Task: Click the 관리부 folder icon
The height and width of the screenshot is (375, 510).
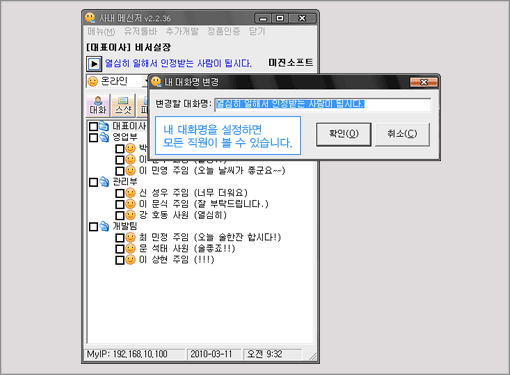Action: [104, 182]
